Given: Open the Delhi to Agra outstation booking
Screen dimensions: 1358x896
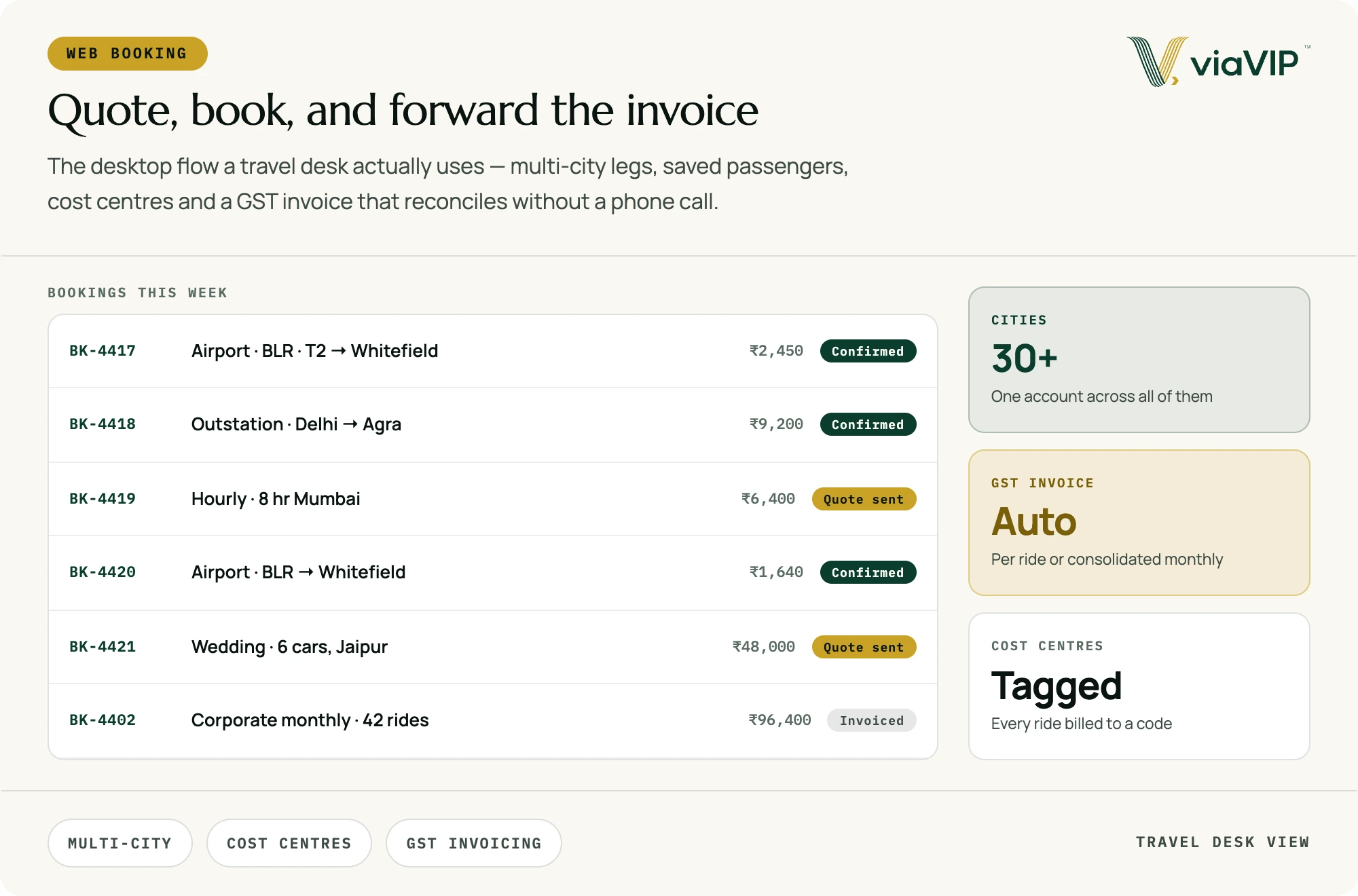Looking at the screenshot, I should coord(493,425).
